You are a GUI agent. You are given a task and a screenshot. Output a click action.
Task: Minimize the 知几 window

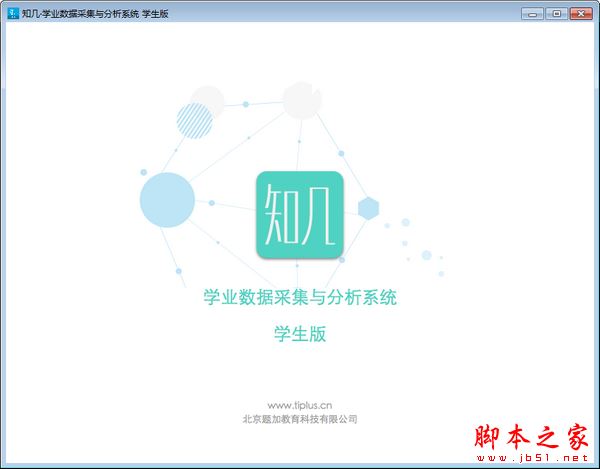532,14
